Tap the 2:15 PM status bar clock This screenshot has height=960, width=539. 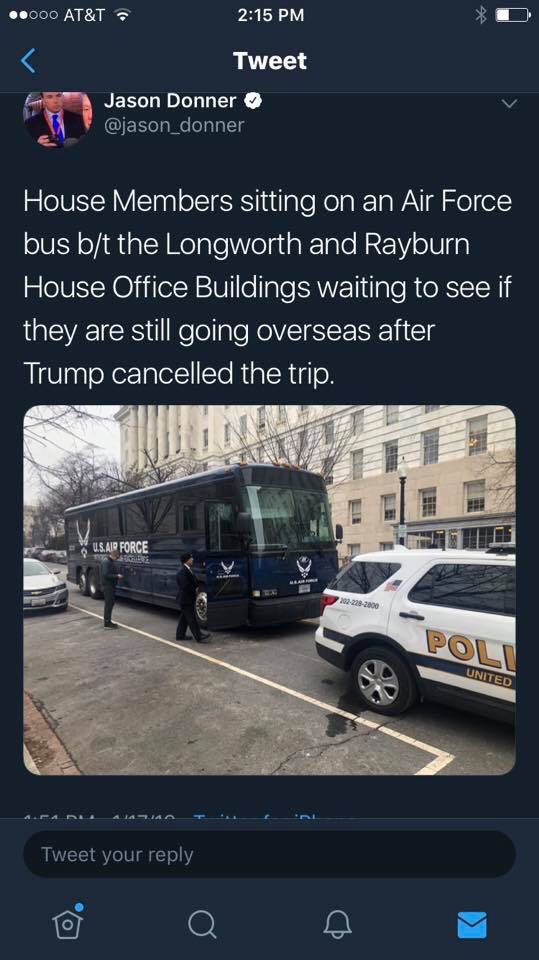tap(270, 15)
